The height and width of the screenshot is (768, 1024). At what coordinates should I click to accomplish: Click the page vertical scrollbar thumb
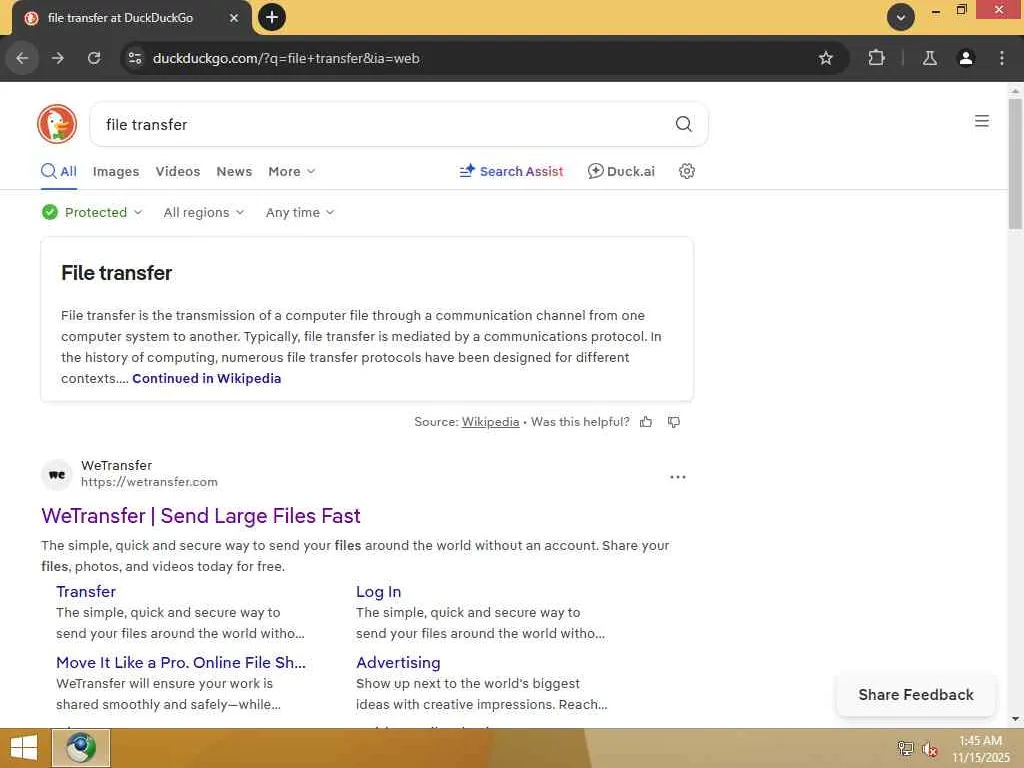pyautogui.click(x=1015, y=163)
